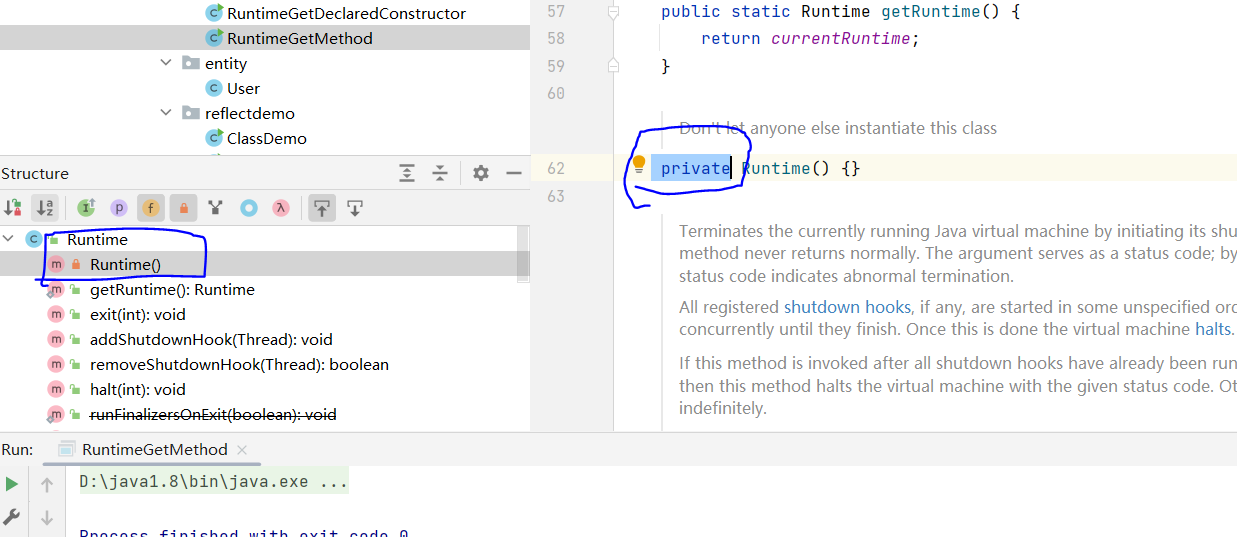
Task: Toggle Sort by Visibility in Structure toolbar
Action: (x=13, y=208)
